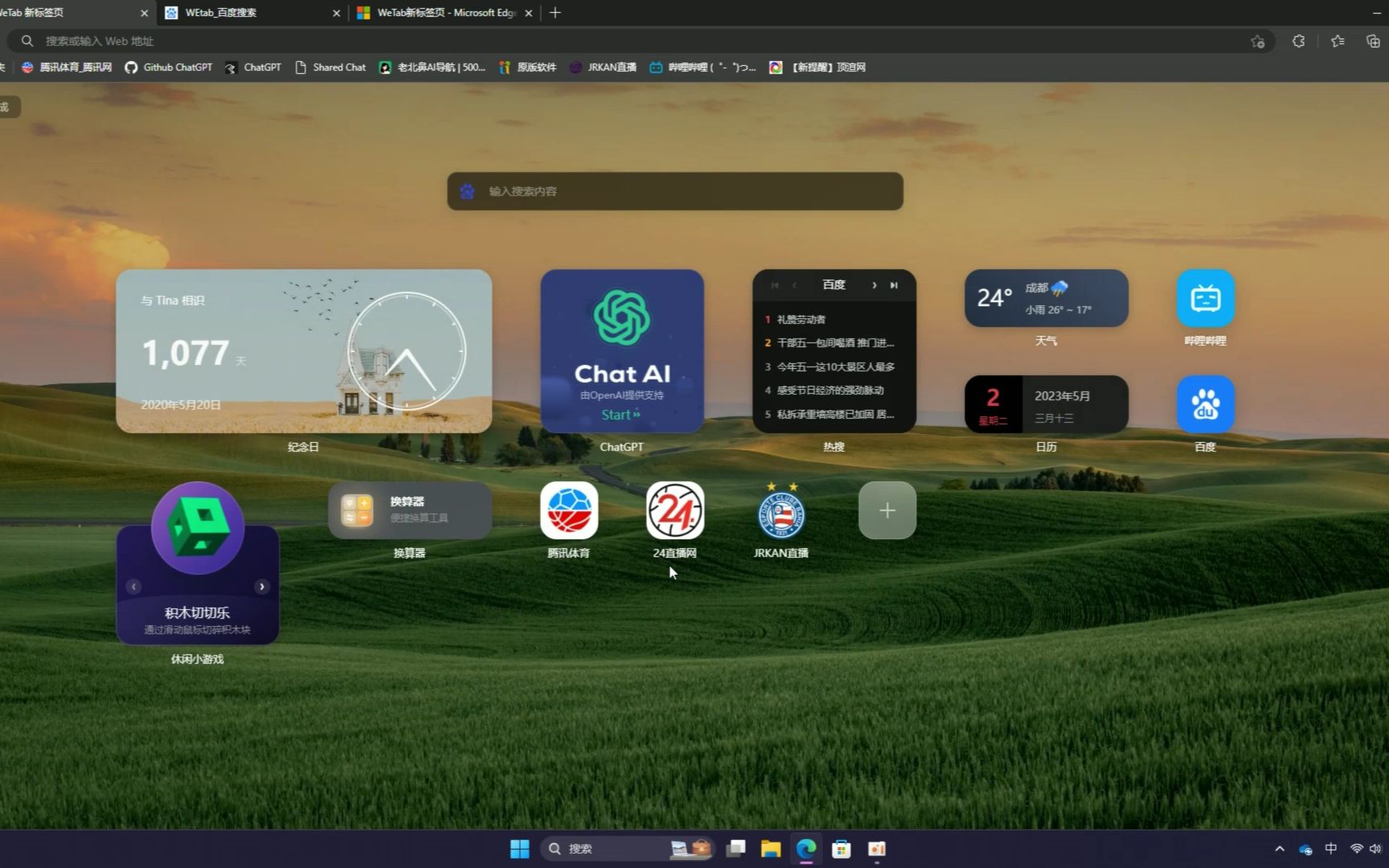Open the Collections icon
This screenshot has width=1389, height=868.
pyautogui.click(x=1373, y=41)
